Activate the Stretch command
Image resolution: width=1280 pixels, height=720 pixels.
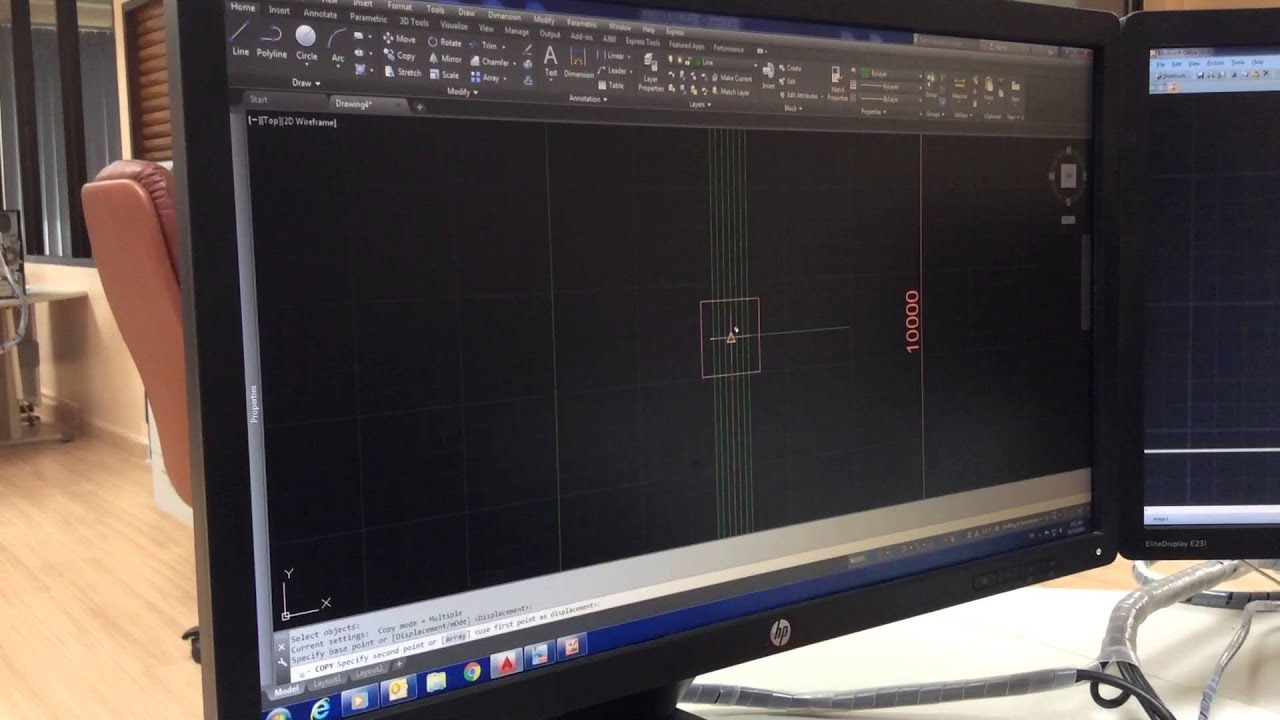pyautogui.click(x=403, y=72)
